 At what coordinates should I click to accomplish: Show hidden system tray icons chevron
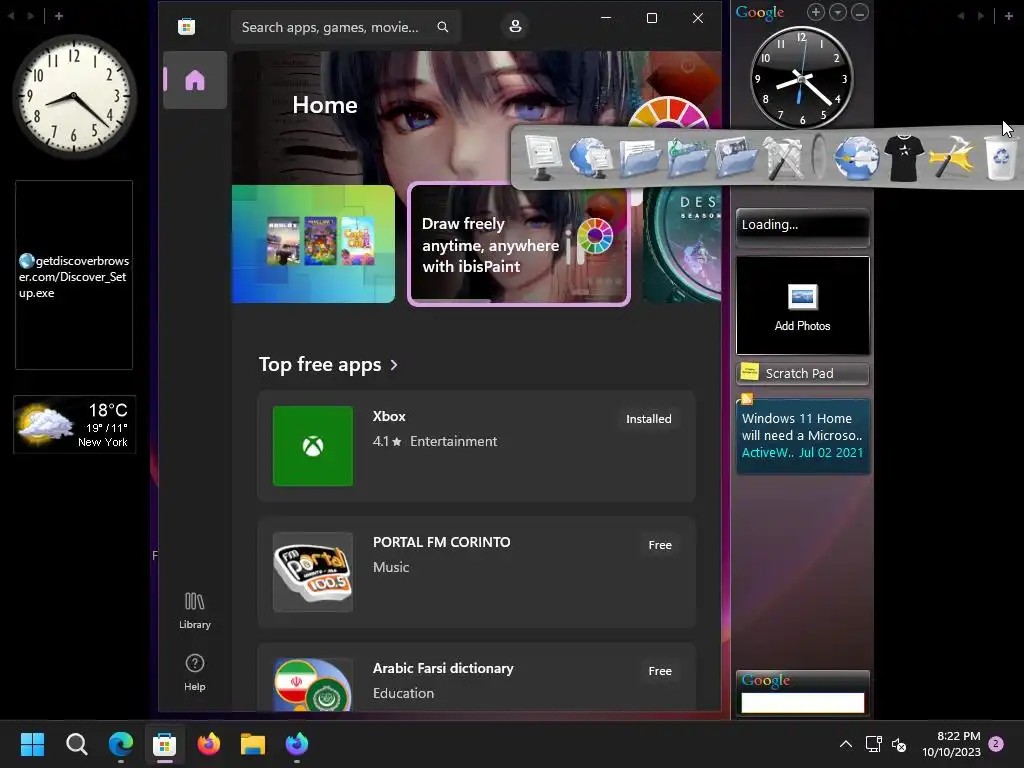tap(846, 744)
